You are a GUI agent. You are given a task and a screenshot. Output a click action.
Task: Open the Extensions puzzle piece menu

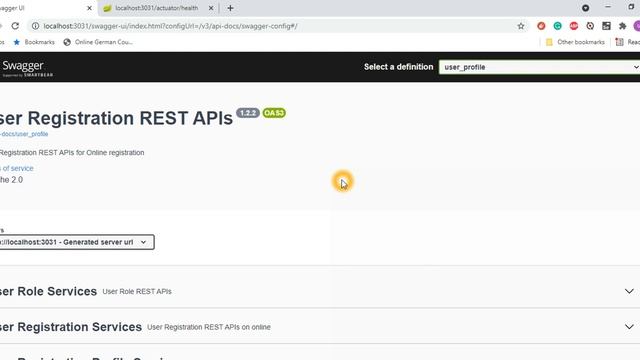[622, 26]
